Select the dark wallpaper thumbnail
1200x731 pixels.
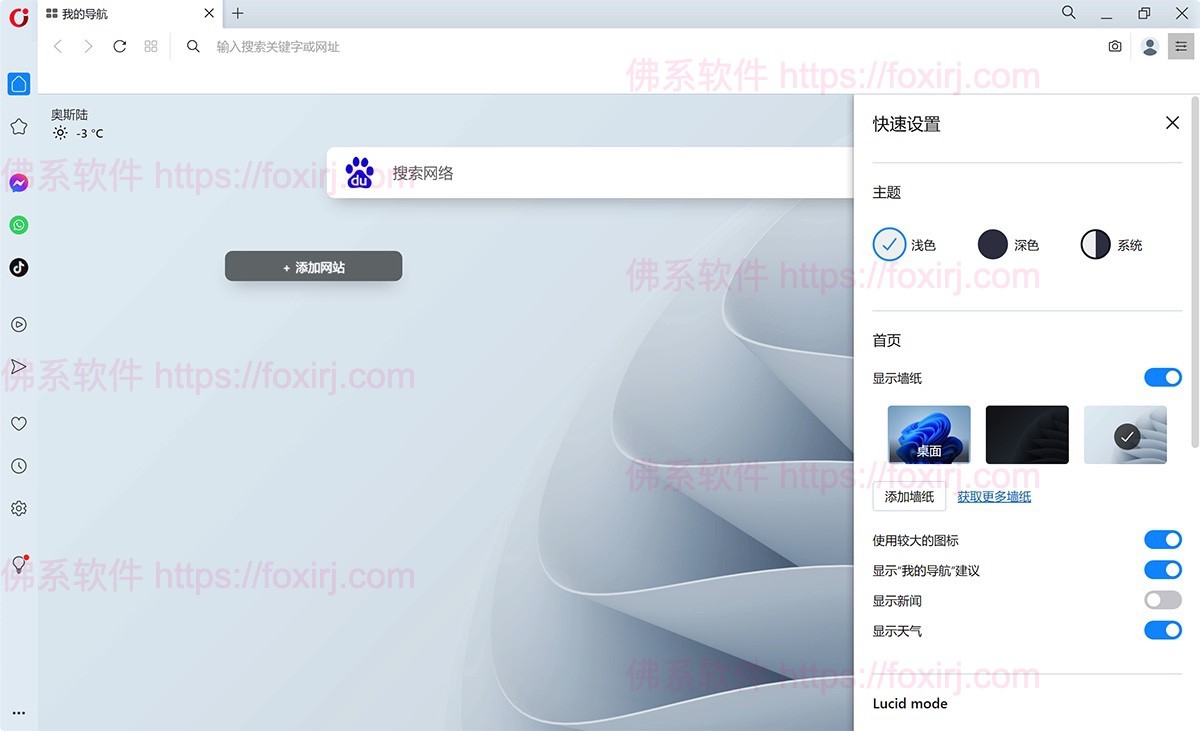pyautogui.click(x=1027, y=434)
